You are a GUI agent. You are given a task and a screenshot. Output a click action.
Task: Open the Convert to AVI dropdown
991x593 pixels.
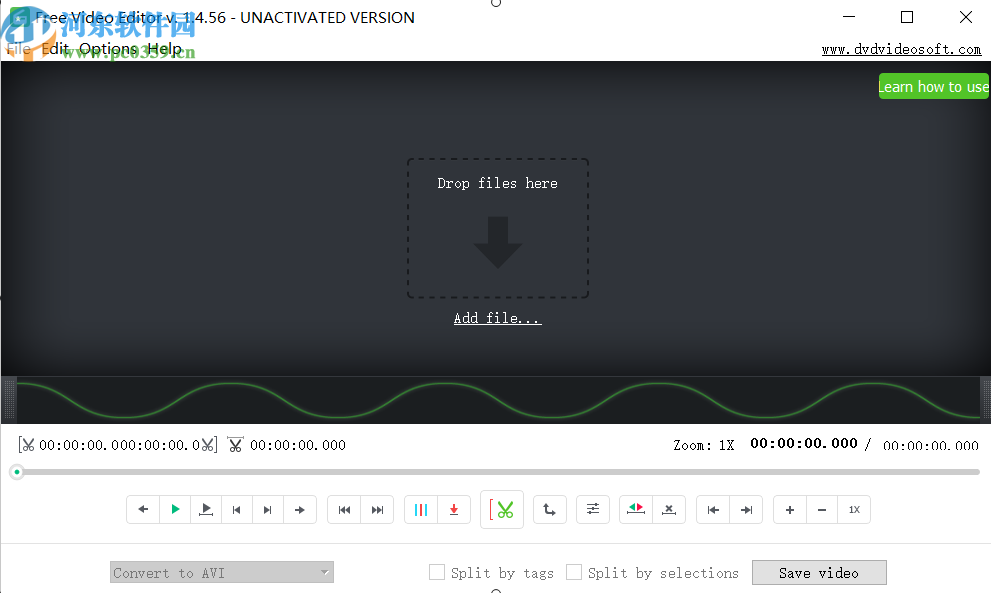point(222,572)
